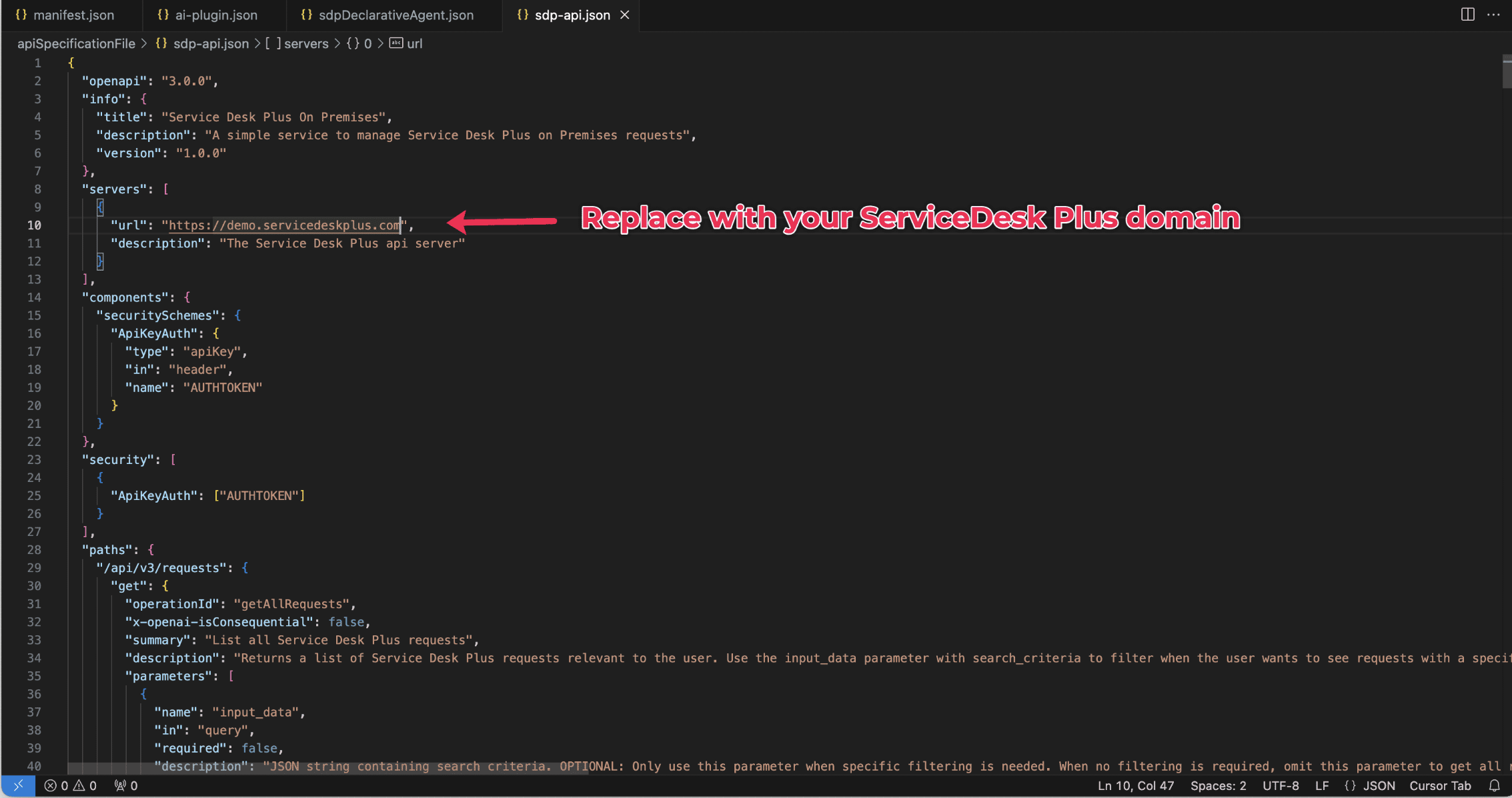Click "AUTHTOKEN" name value on line 19

(223, 387)
